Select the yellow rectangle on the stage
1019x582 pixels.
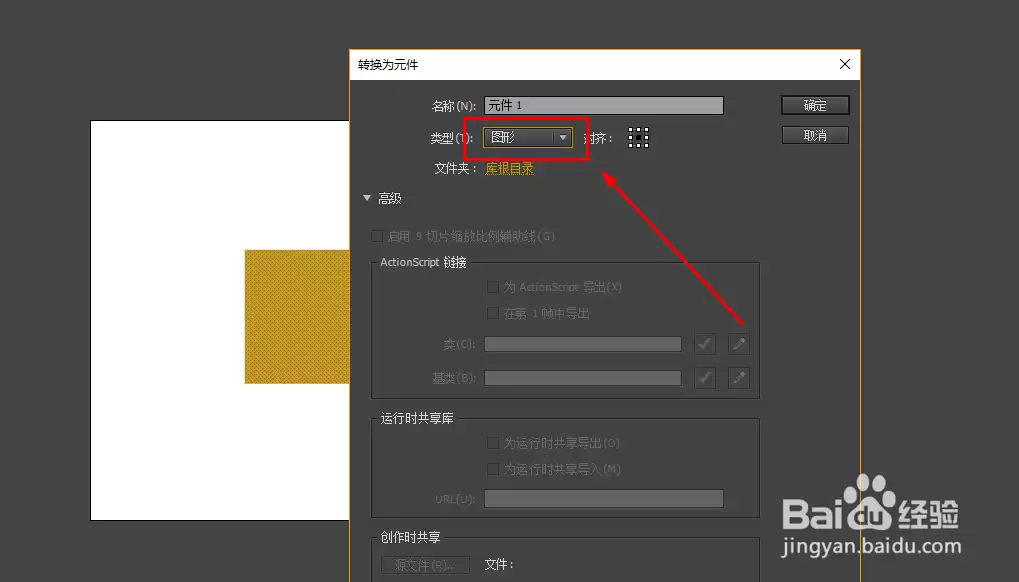click(297, 316)
